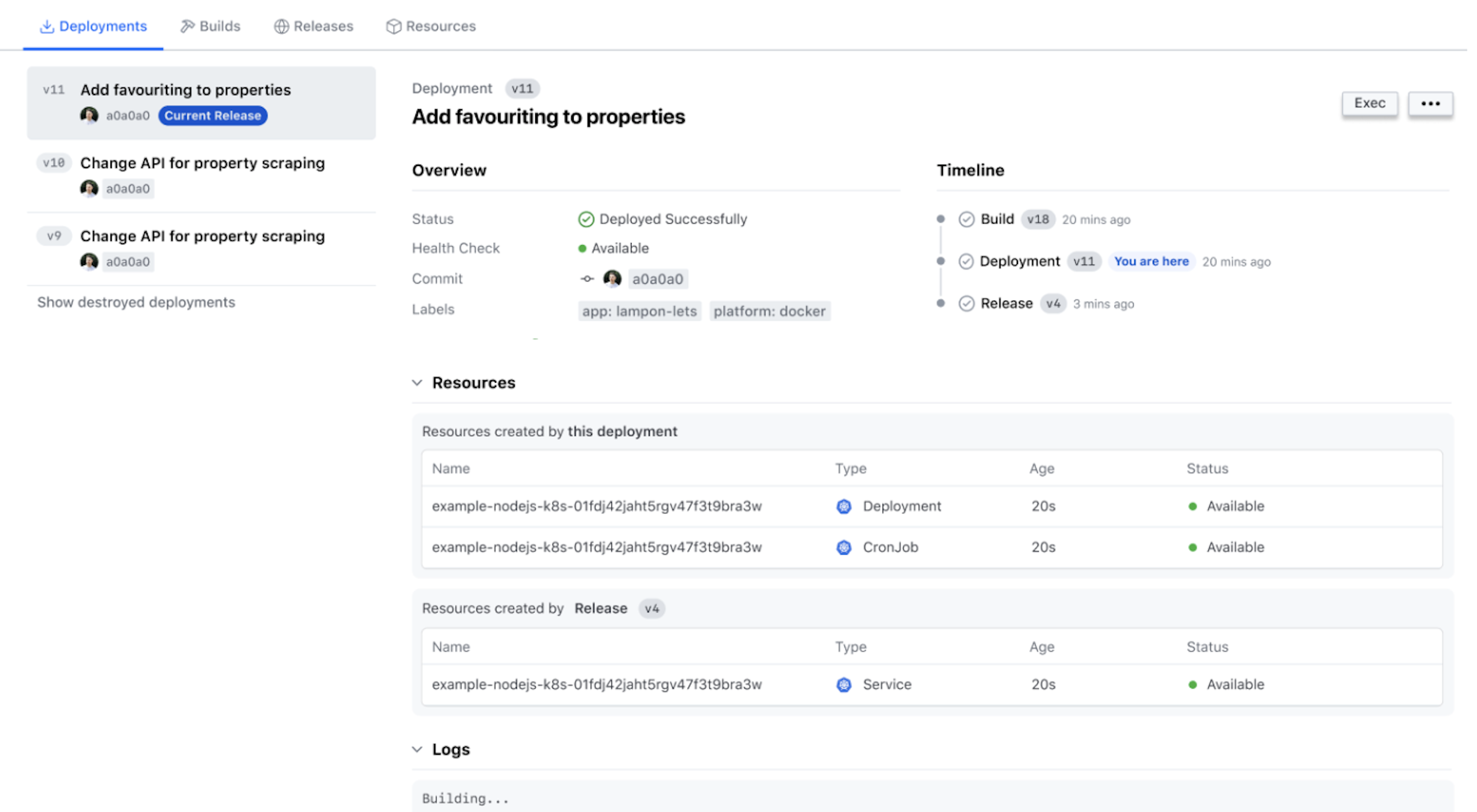This screenshot has width=1477, height=812.
Task: Open the overflow actions menu
Action: click(x=1430, y=103)
